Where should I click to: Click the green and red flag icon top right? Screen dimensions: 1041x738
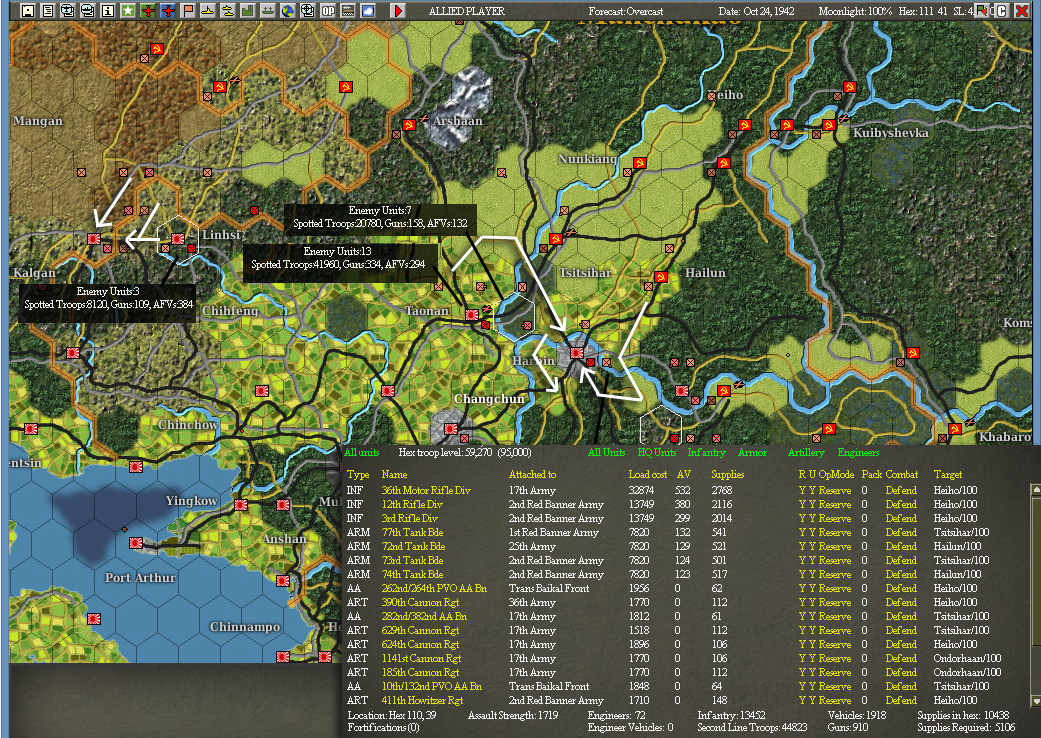click(x=983, y=11)
